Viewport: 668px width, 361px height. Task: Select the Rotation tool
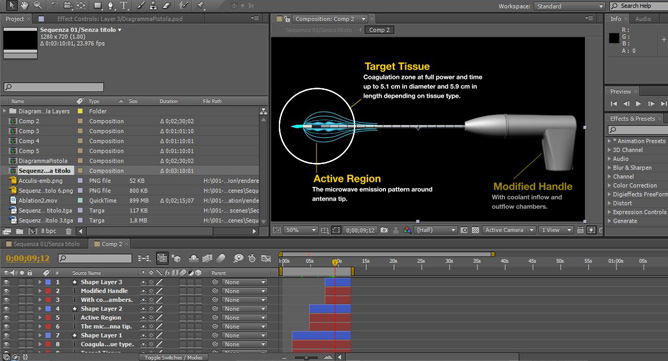[x=55, y=6]
